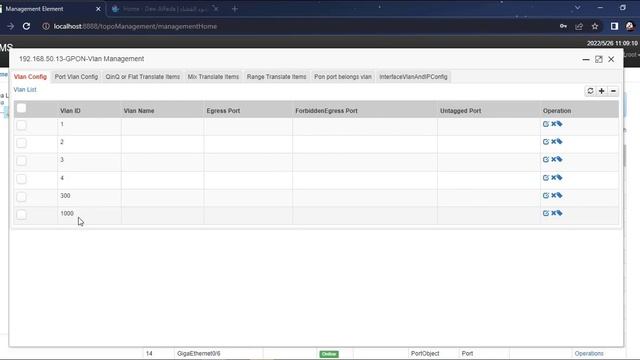Open the browser tab search dropdown
The height and width of the screenshot is (360, 640).
point(578,8)
